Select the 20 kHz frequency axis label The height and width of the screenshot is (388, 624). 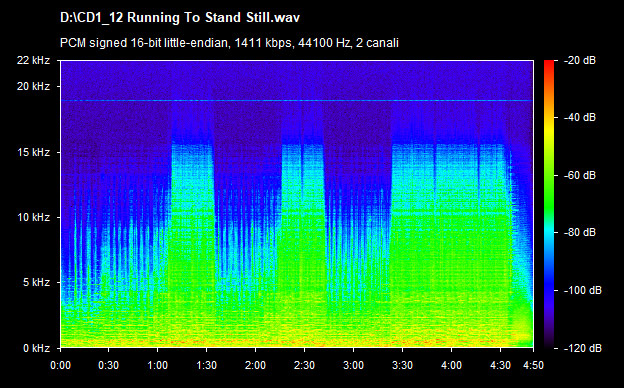pos(33,86)
